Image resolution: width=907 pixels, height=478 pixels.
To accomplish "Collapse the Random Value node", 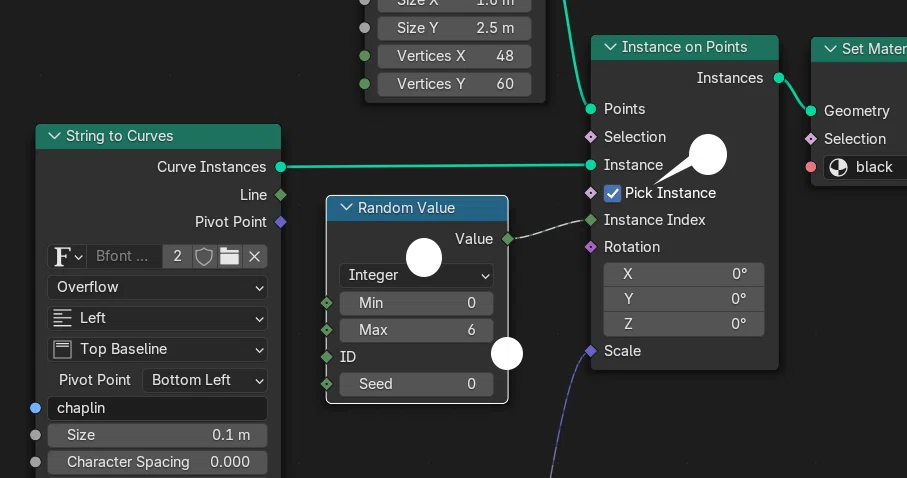I will tap(346, 208).
